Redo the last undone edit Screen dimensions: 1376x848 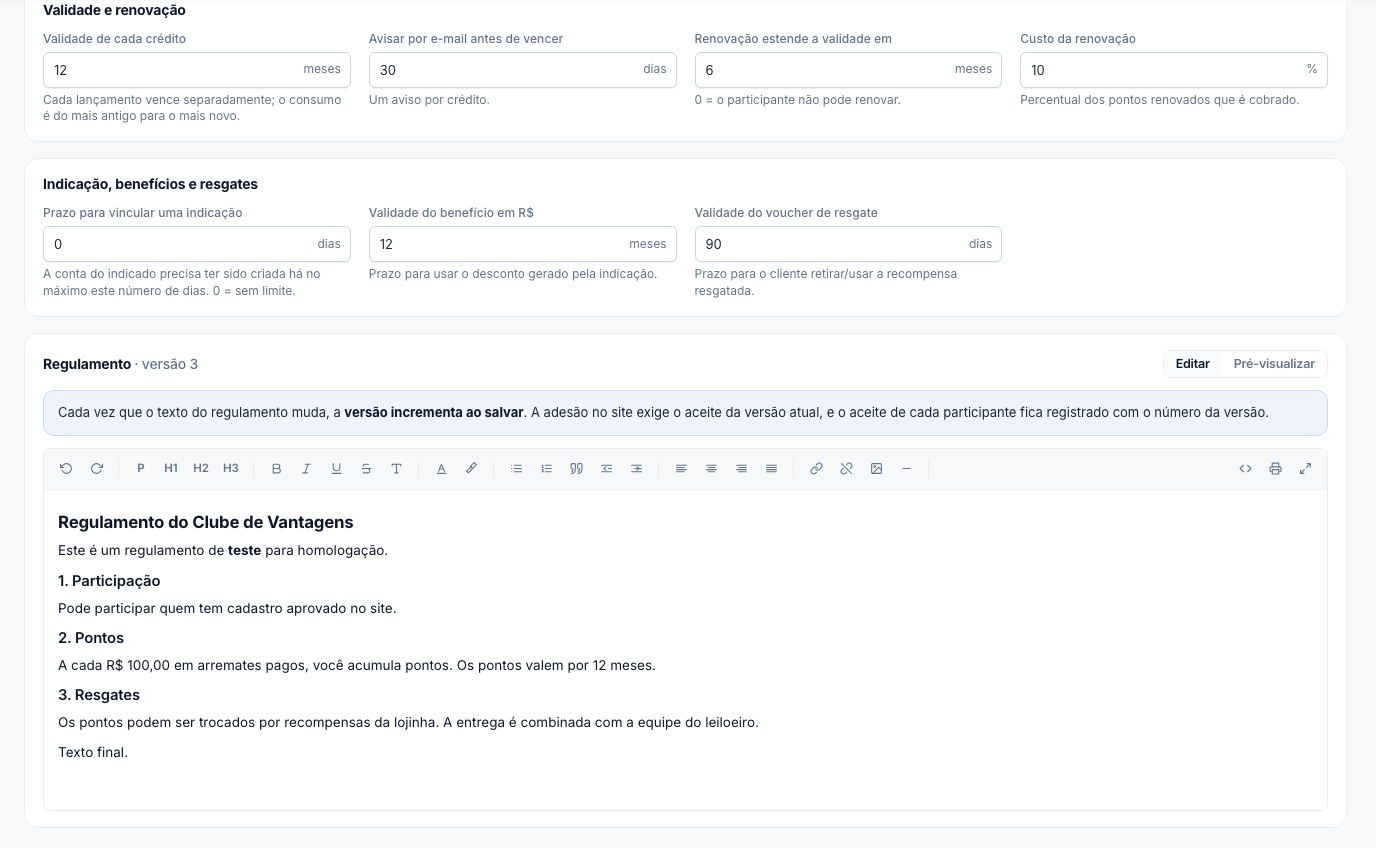[x=97, y=468]
